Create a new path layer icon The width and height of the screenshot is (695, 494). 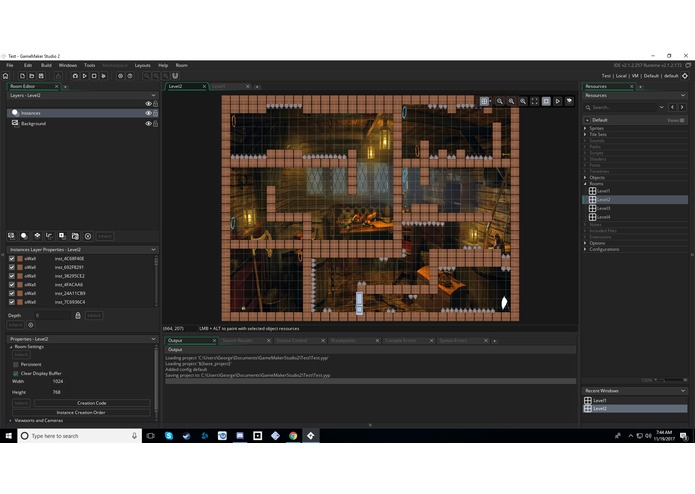[50, 236]
